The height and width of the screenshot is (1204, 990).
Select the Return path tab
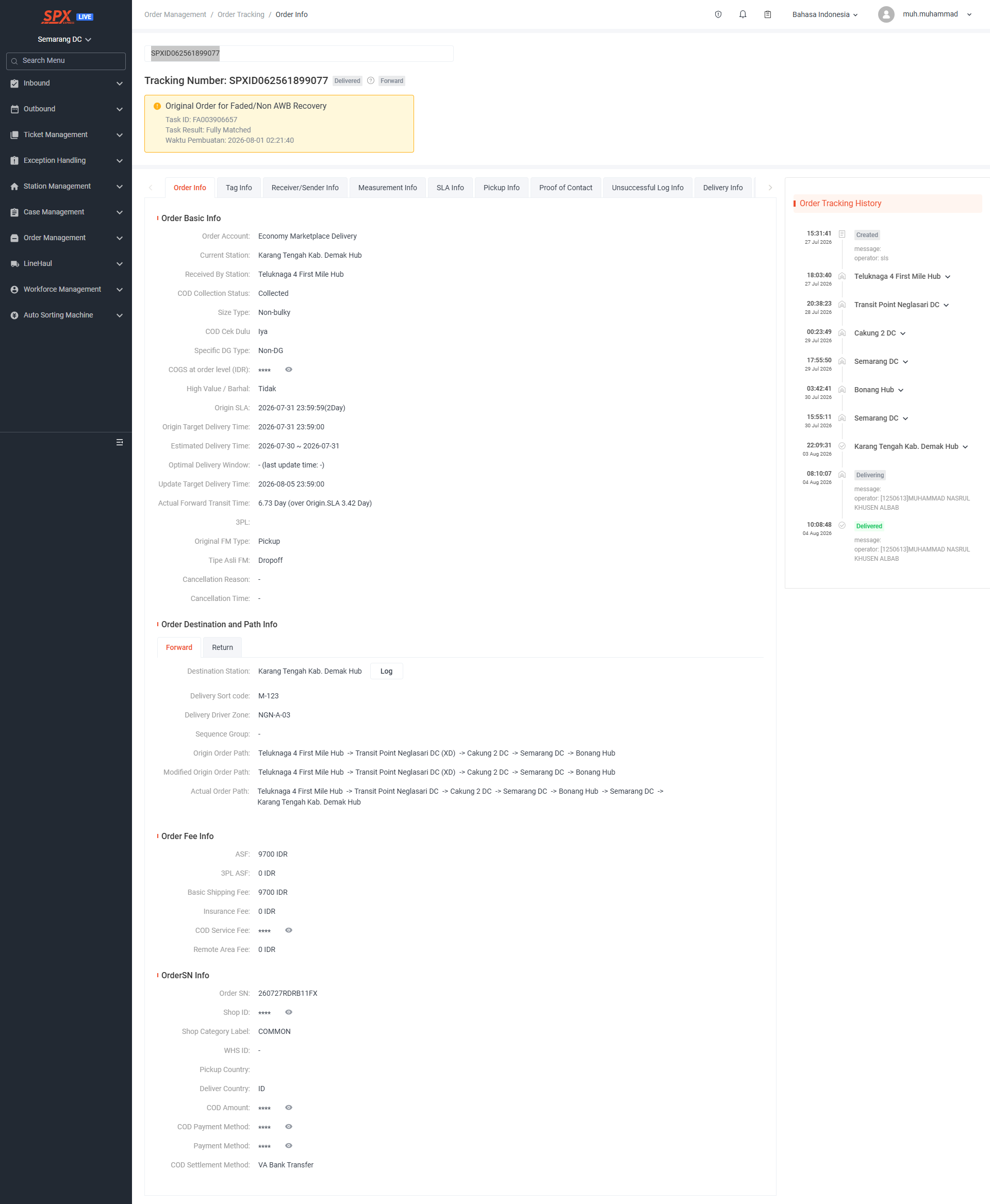(222, 647)
